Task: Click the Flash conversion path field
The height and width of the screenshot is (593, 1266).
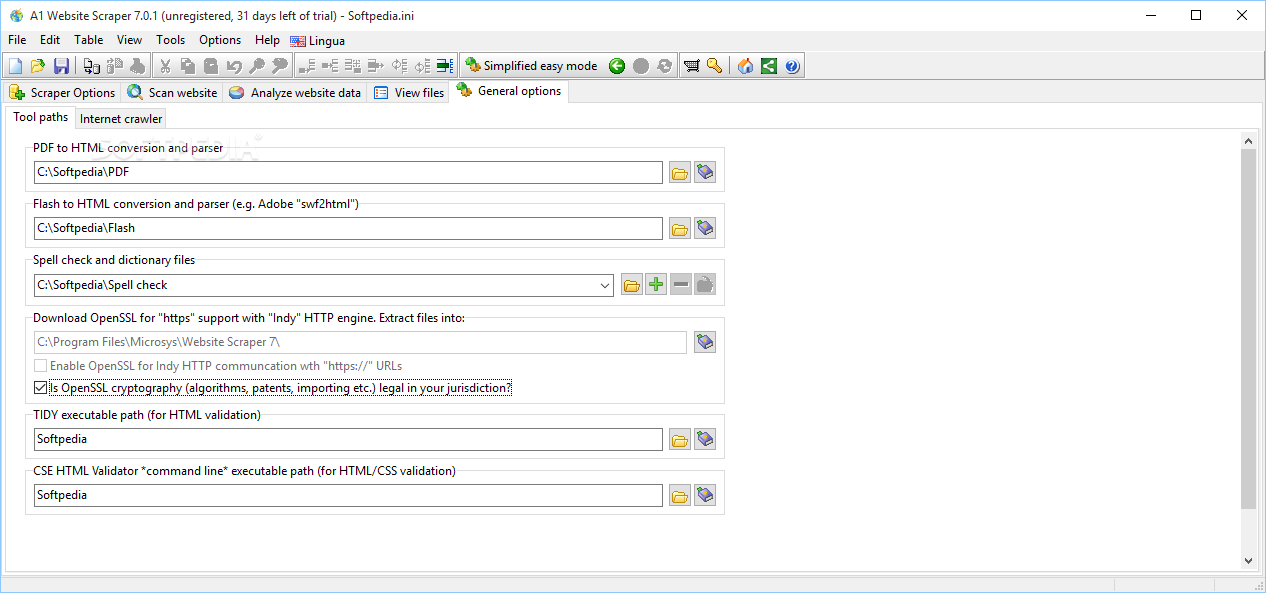Action: click(348, 228)
